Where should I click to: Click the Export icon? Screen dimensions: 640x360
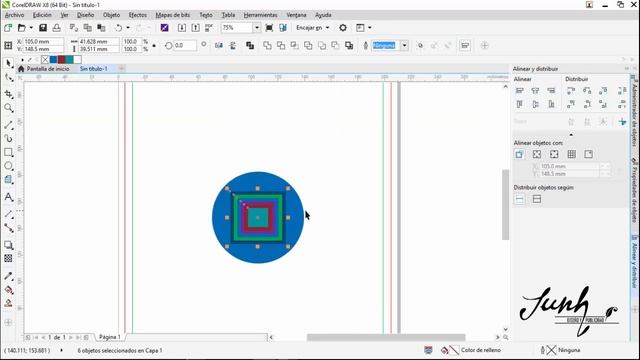[x=196, y=28]
